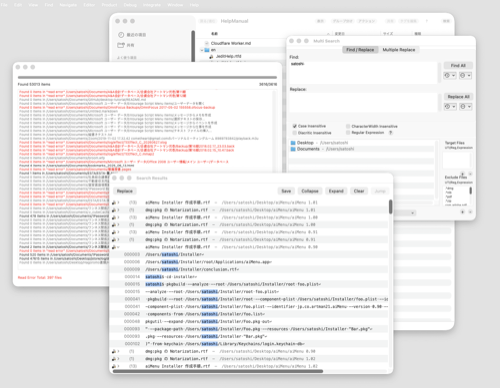The width and height of the screenshot is (500, 388).
Task: Enable the Diacritic Insensitive checkbox
Action: pos(294,133)
